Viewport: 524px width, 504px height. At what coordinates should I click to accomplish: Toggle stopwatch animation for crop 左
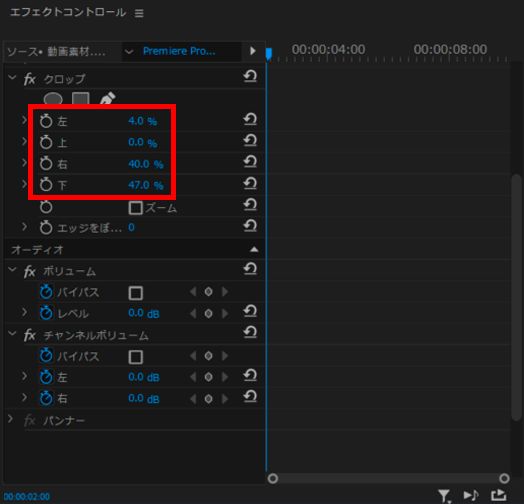coord(46,121)
